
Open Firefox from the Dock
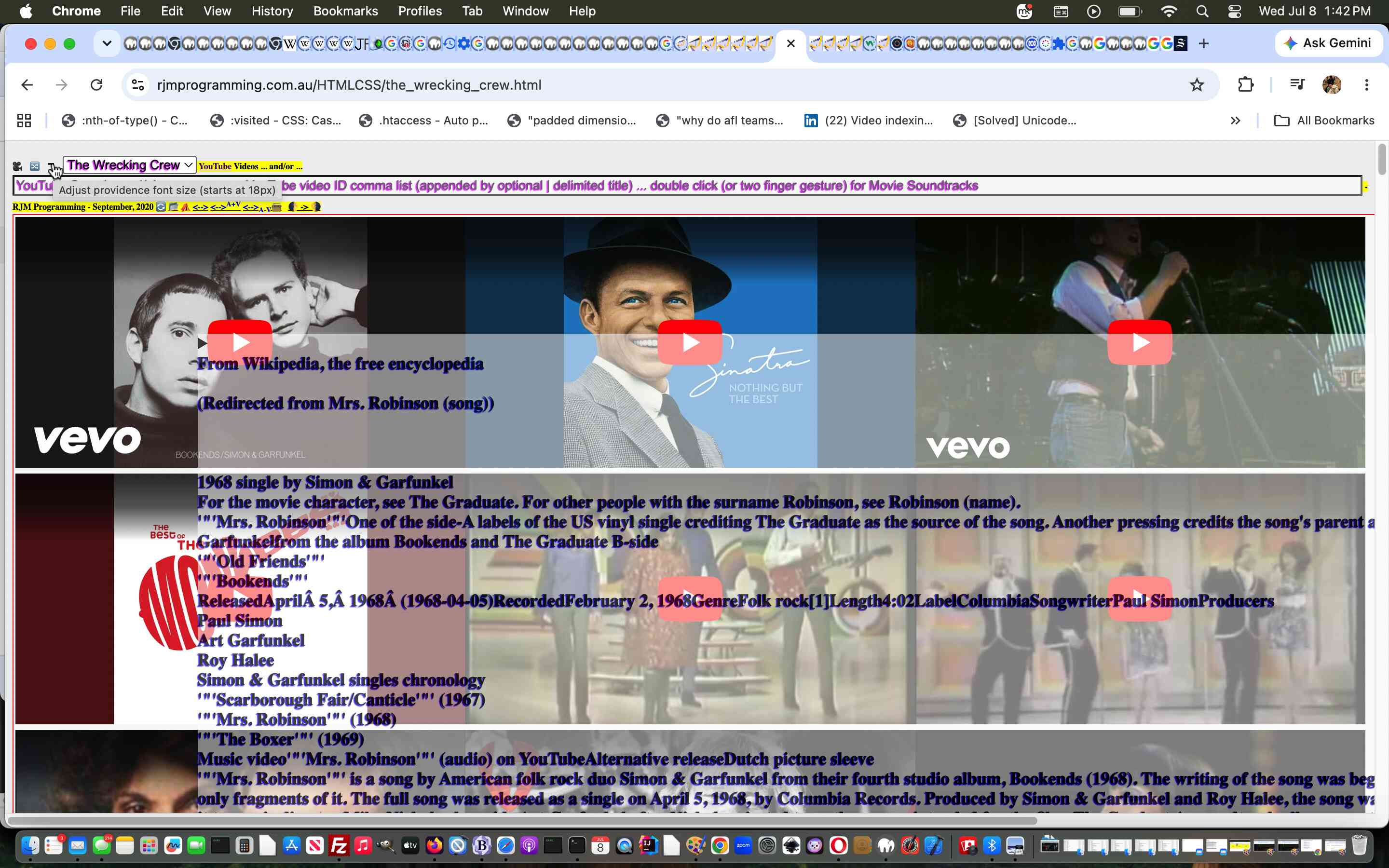(435, 846)
